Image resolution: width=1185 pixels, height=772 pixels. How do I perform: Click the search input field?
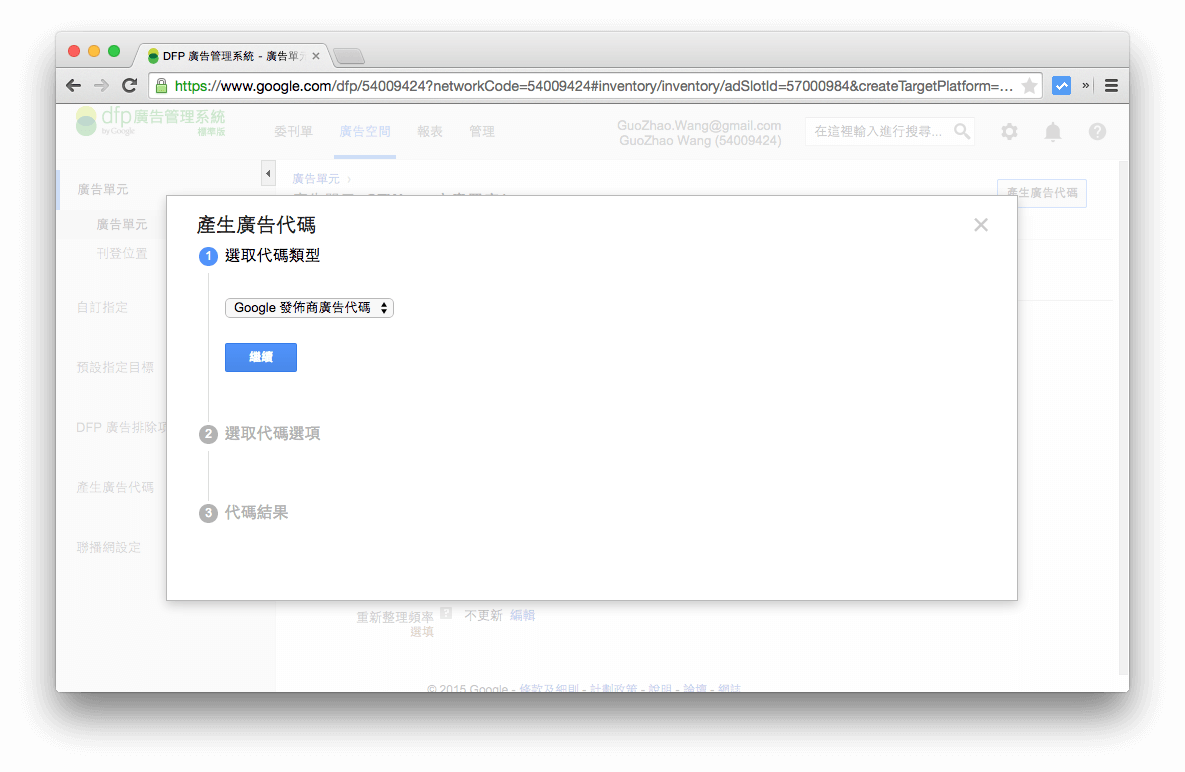click(880, 131)
